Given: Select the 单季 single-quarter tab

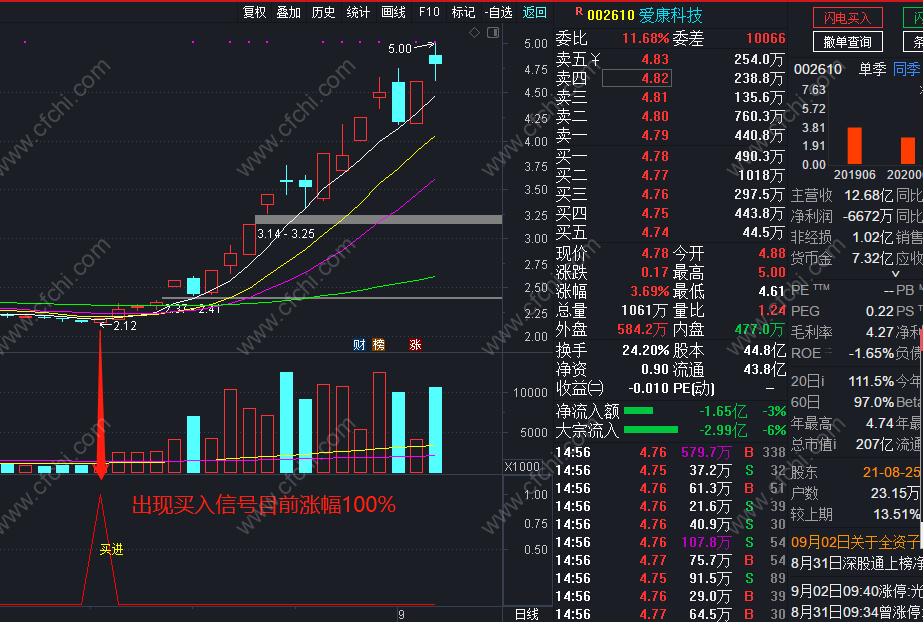Looking at the screenshot, I should (x=872, y=69).
